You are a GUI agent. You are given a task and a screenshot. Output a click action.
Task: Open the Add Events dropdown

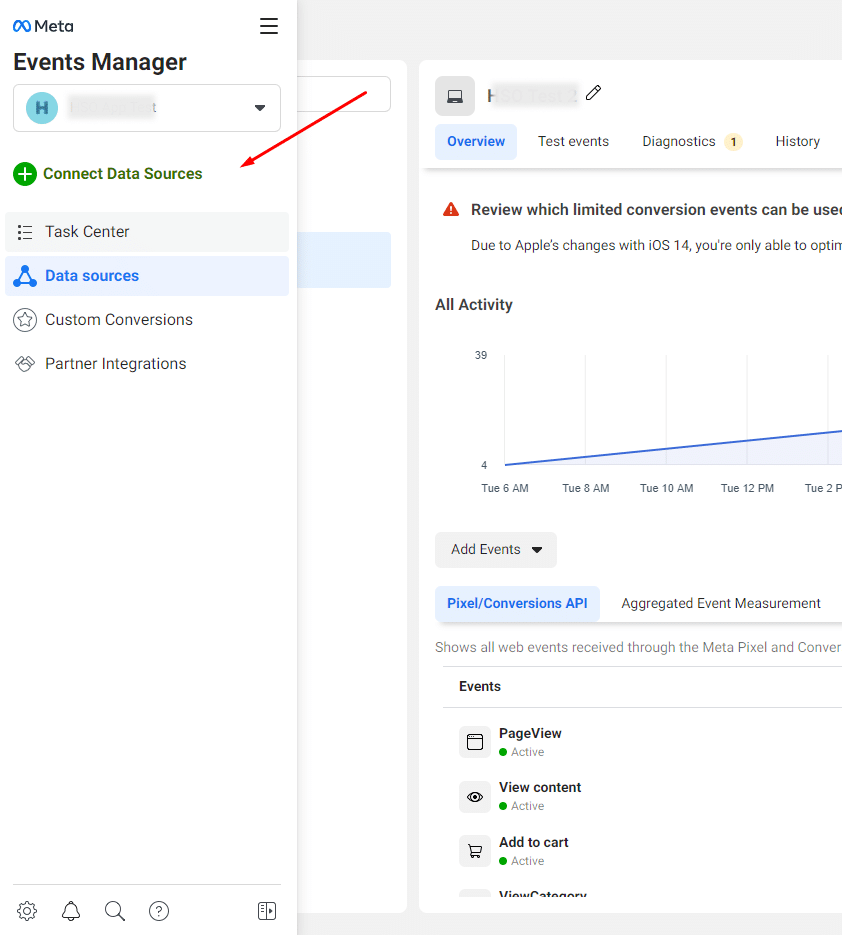[495, 550]
